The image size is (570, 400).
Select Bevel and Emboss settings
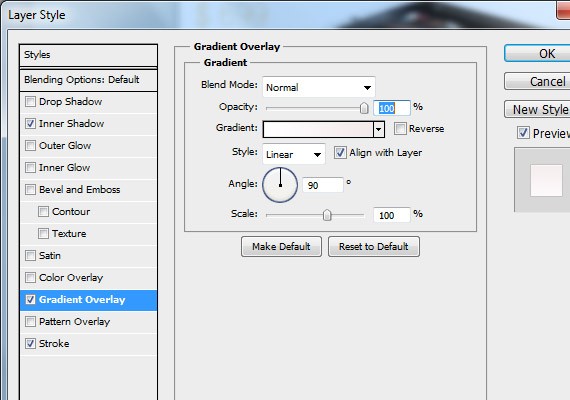point(79,189)
